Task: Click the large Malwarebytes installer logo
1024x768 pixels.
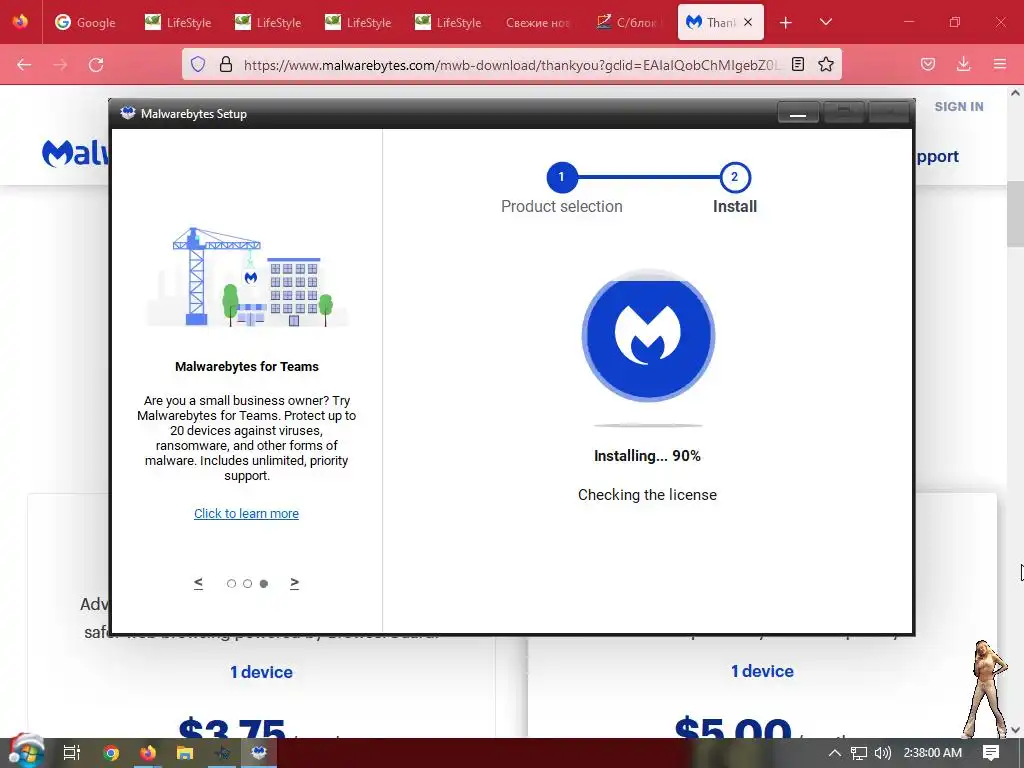Action: tap(648, 336)
